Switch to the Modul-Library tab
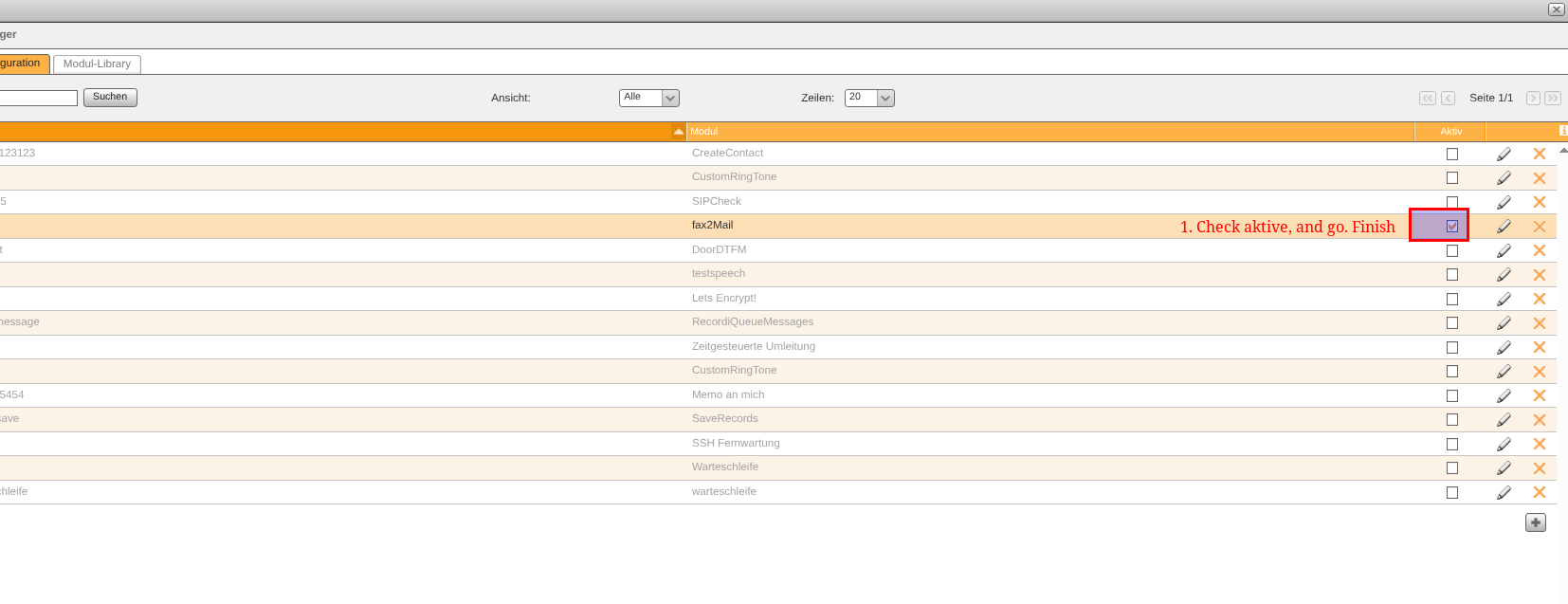1568x604 pixels. point(97,64)
